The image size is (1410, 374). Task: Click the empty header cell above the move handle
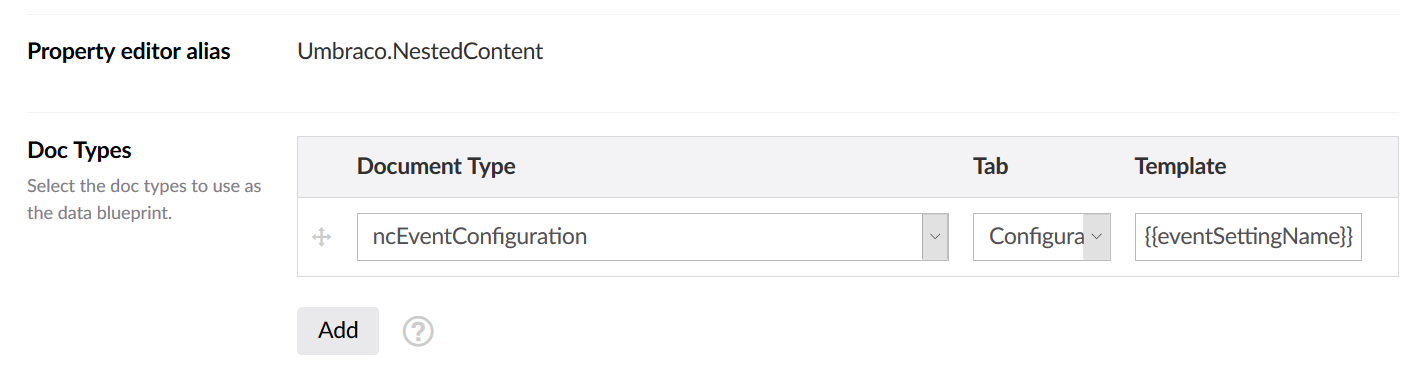[322, 167]
